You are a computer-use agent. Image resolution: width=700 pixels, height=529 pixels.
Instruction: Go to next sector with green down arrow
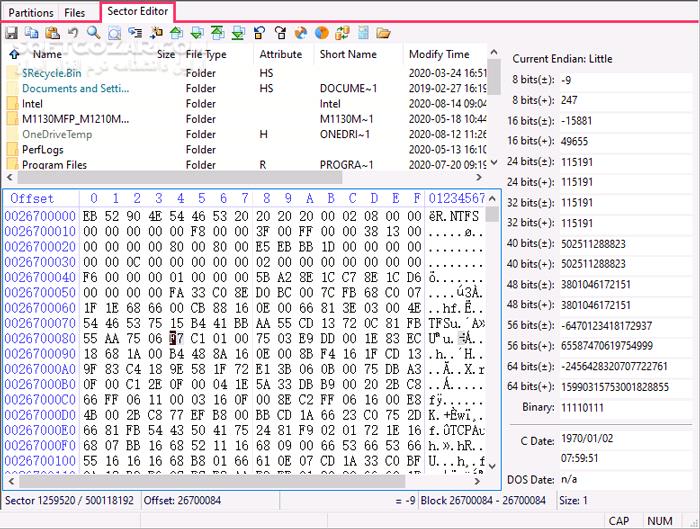197,33
